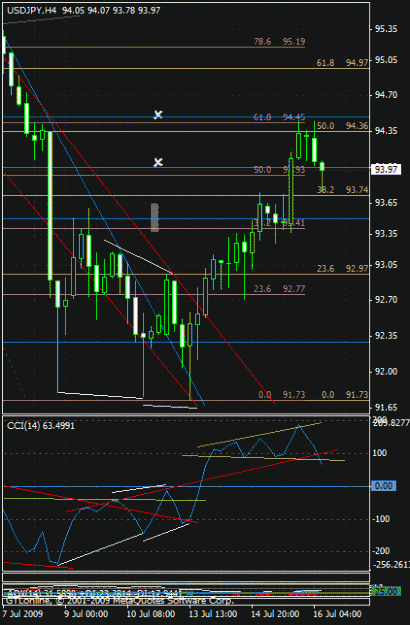Click the highlighted 0.00 CCI level label

tap(384, 486)
